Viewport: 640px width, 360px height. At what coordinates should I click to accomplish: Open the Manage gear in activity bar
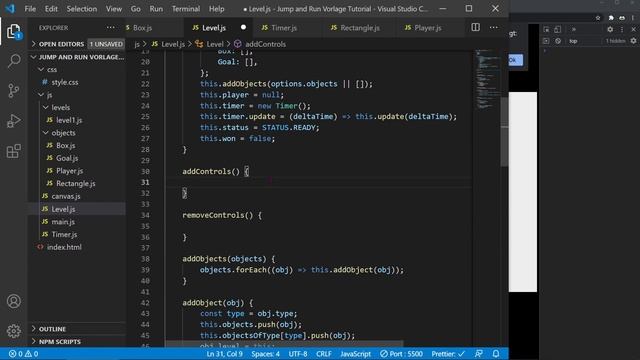[x=13, y=331]
